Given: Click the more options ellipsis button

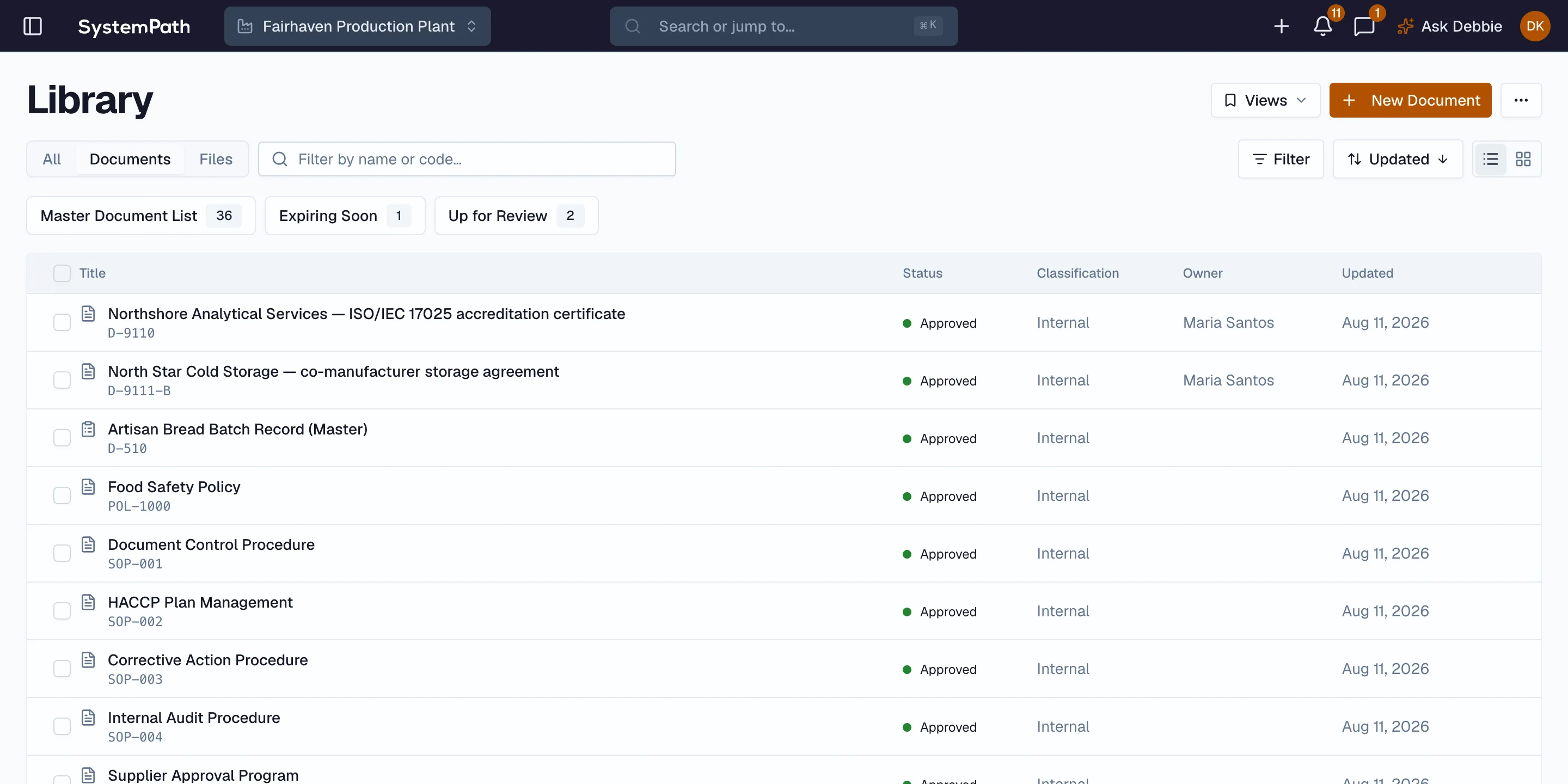Looking at the screenshot, I should [x=1521, y=100].
